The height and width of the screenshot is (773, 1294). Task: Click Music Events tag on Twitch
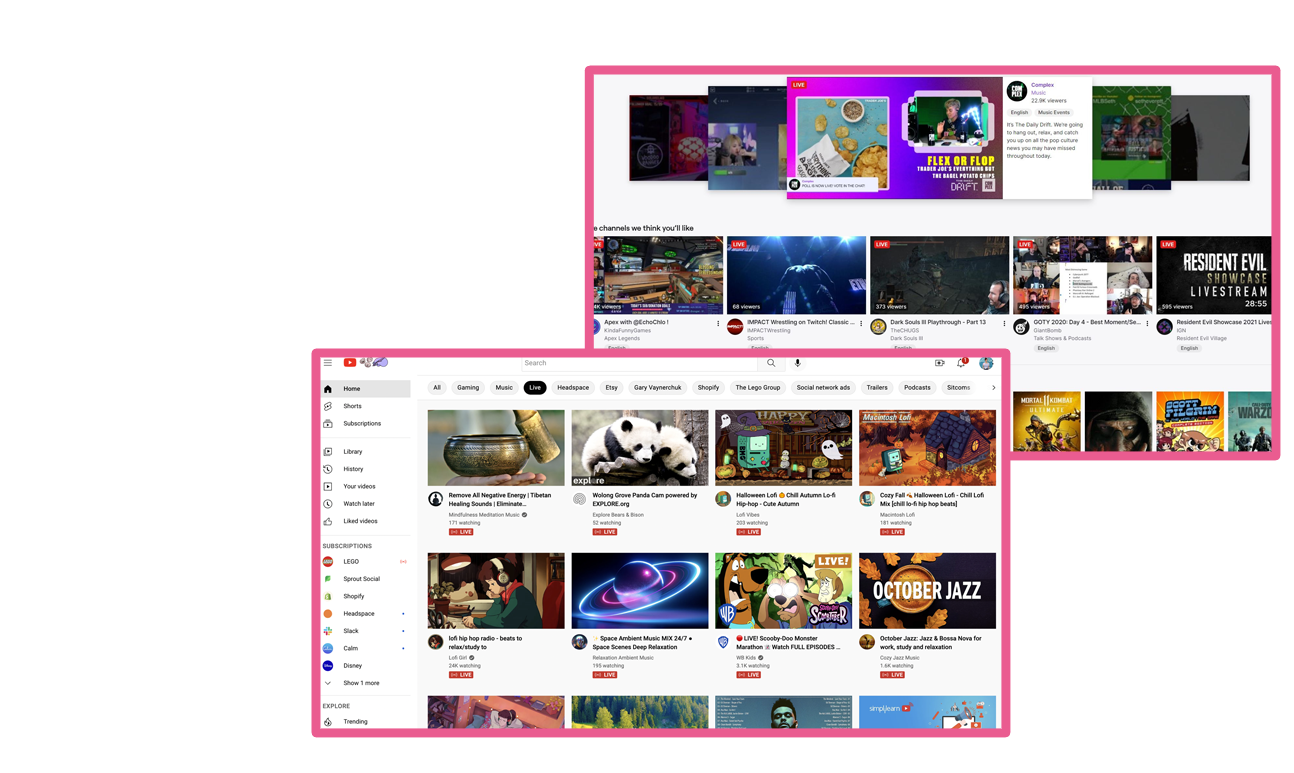pos(1053,112)
